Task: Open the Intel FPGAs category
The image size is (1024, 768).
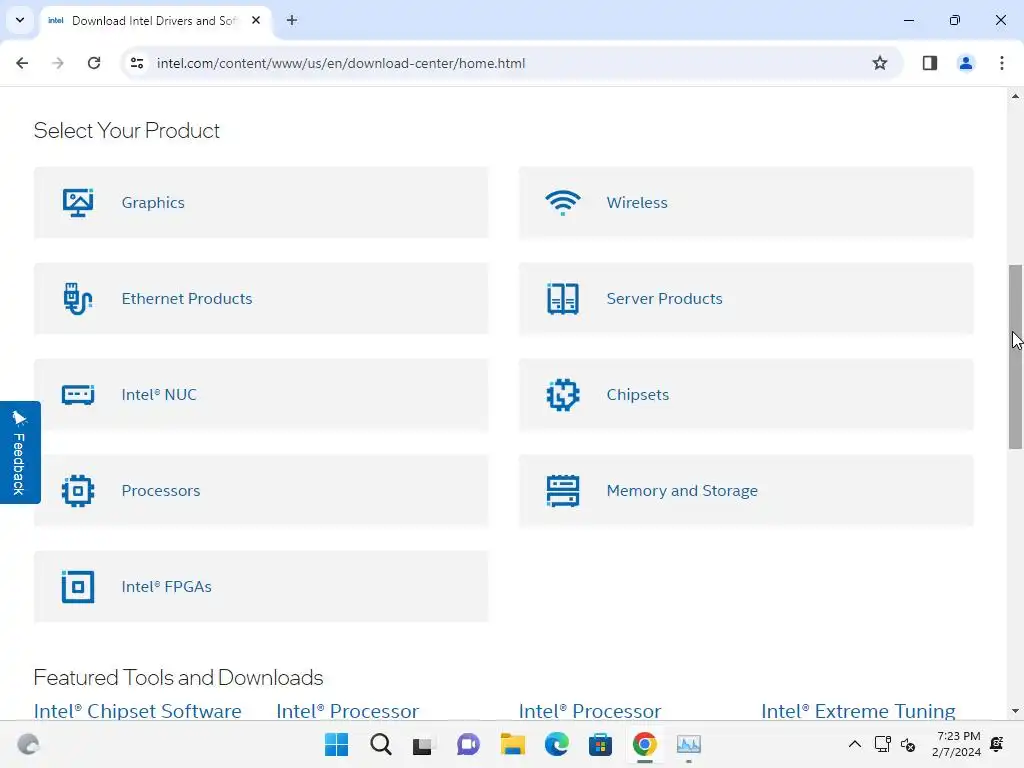Action: pos(261,586)
